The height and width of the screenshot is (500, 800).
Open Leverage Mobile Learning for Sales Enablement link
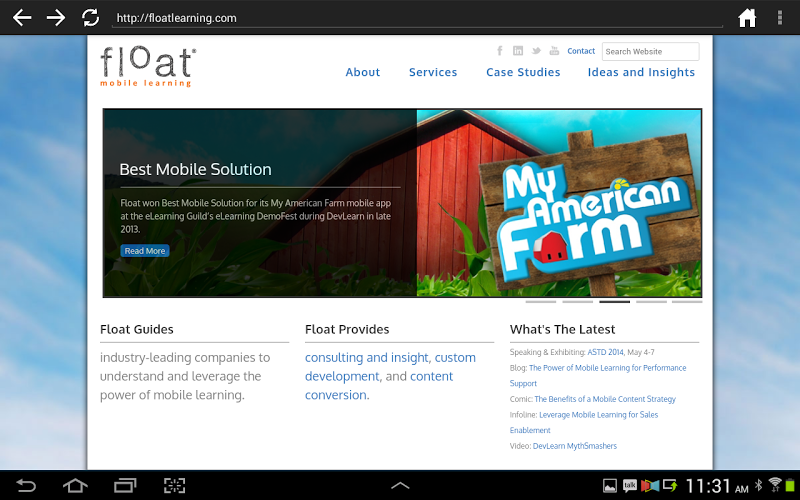tap(584, 422)
